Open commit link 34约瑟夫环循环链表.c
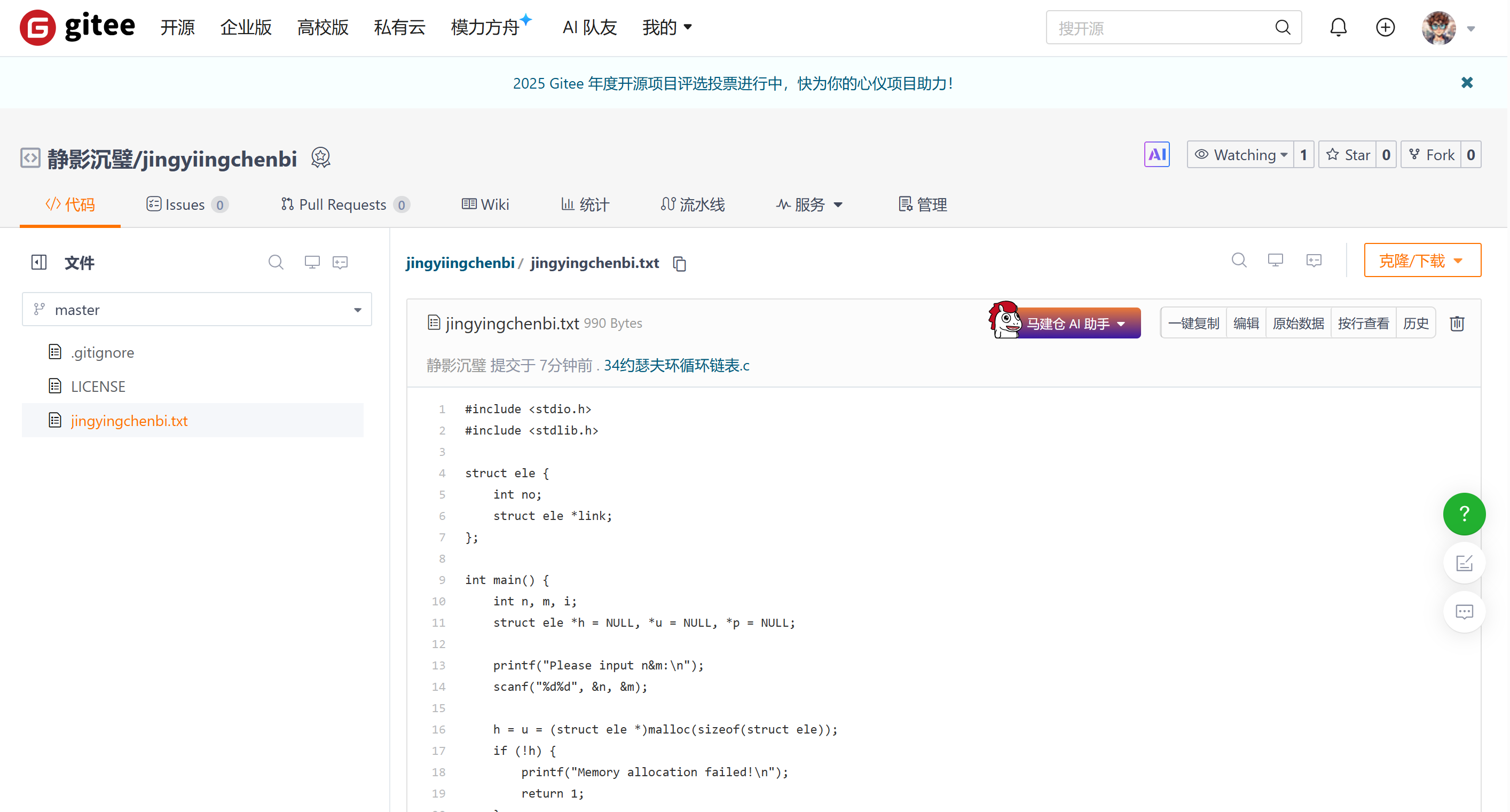 pyautogui.click(x=676, y=365)
